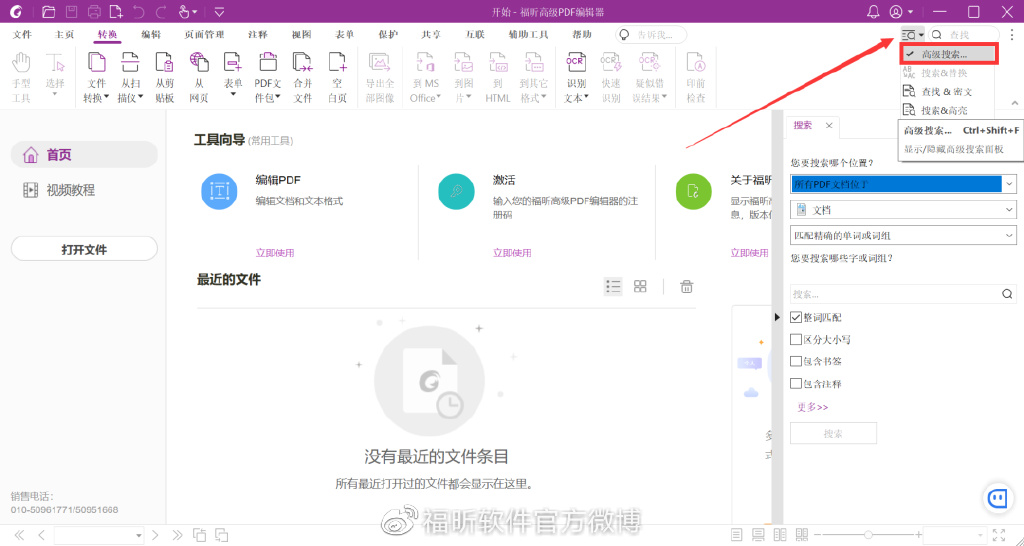Open the search options dropdown arrow beside find box

tap(920, 35)
